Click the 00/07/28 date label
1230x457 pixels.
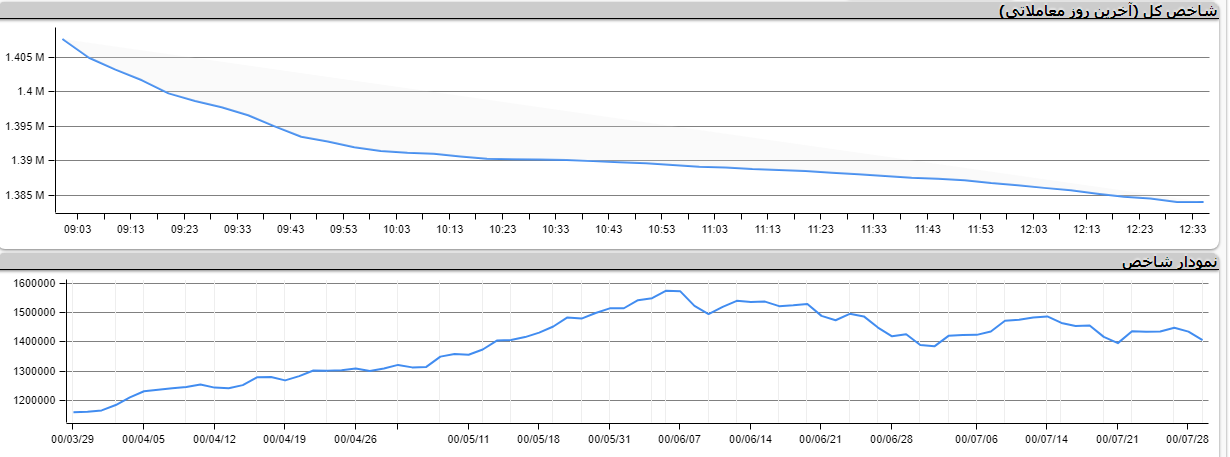[1190, 438]
